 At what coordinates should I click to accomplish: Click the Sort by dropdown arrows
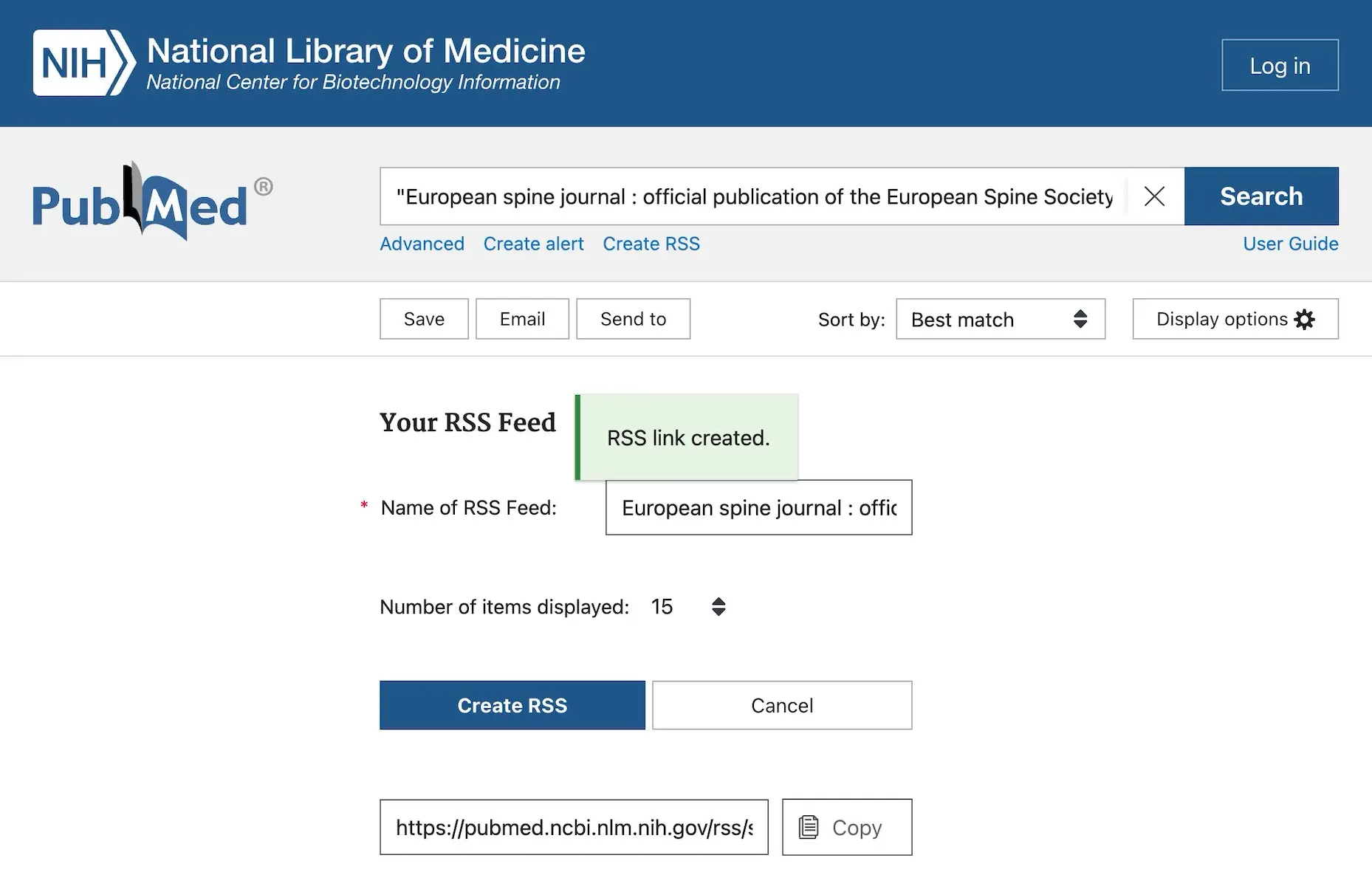pos(1080,319)
